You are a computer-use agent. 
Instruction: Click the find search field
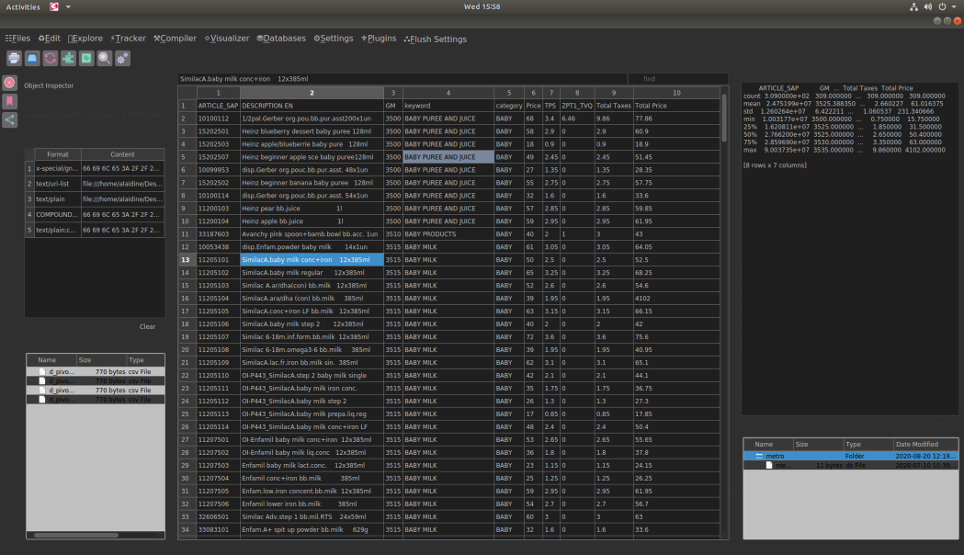(680, 78)
